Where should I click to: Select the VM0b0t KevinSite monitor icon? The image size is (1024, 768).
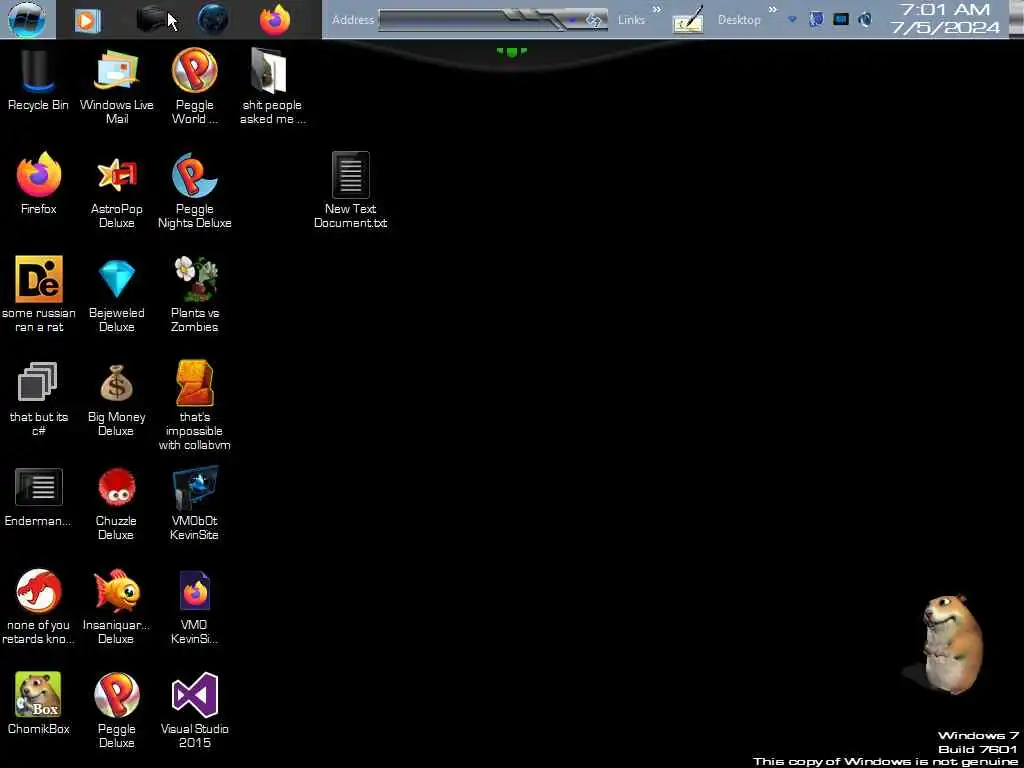point(195,502)
